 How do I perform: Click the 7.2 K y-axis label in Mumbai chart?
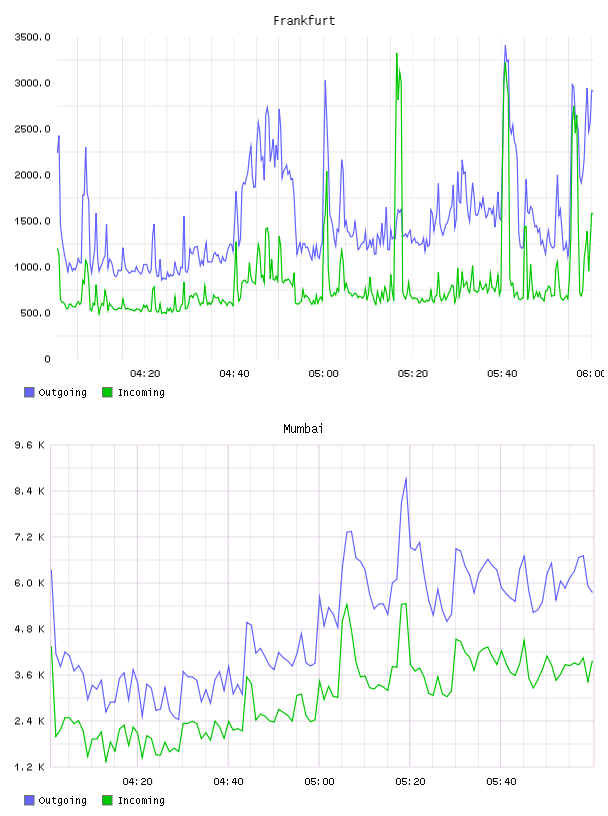tap(30, 537)
